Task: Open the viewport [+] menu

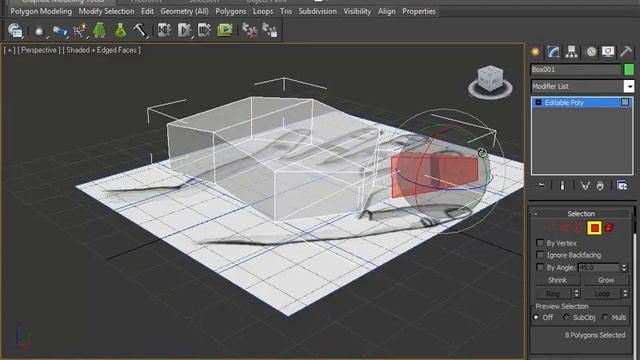Action: (9, 50)
